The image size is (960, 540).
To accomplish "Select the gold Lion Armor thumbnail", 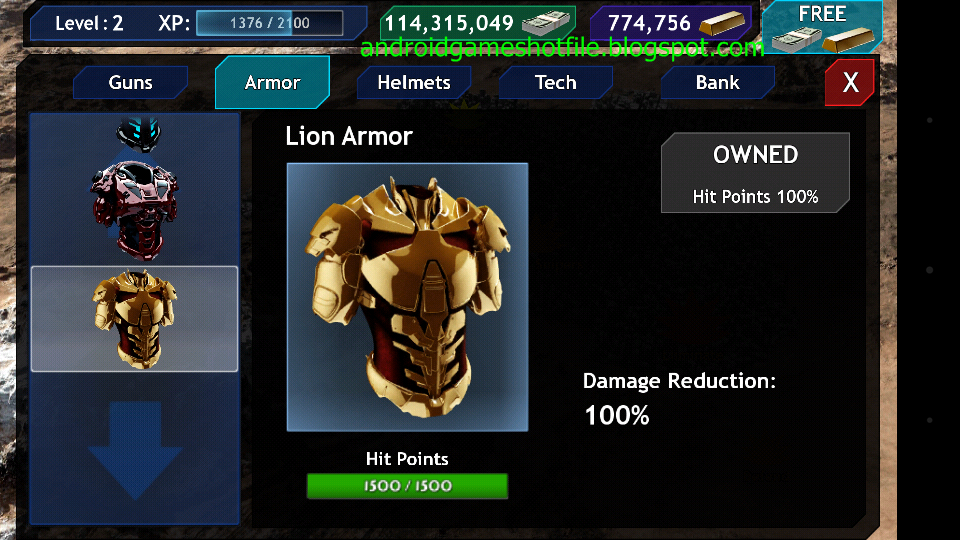I will (x=135, y=319).
